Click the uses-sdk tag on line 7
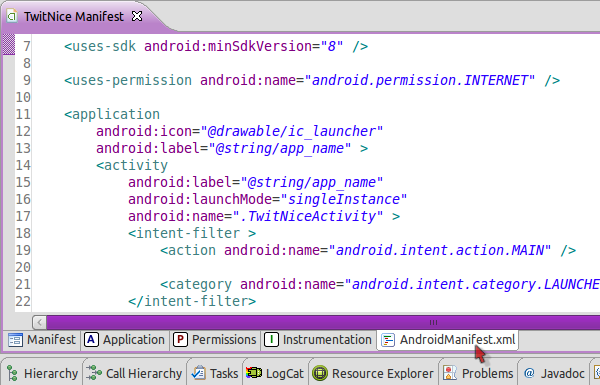600x385 pixels. [100, 46]
